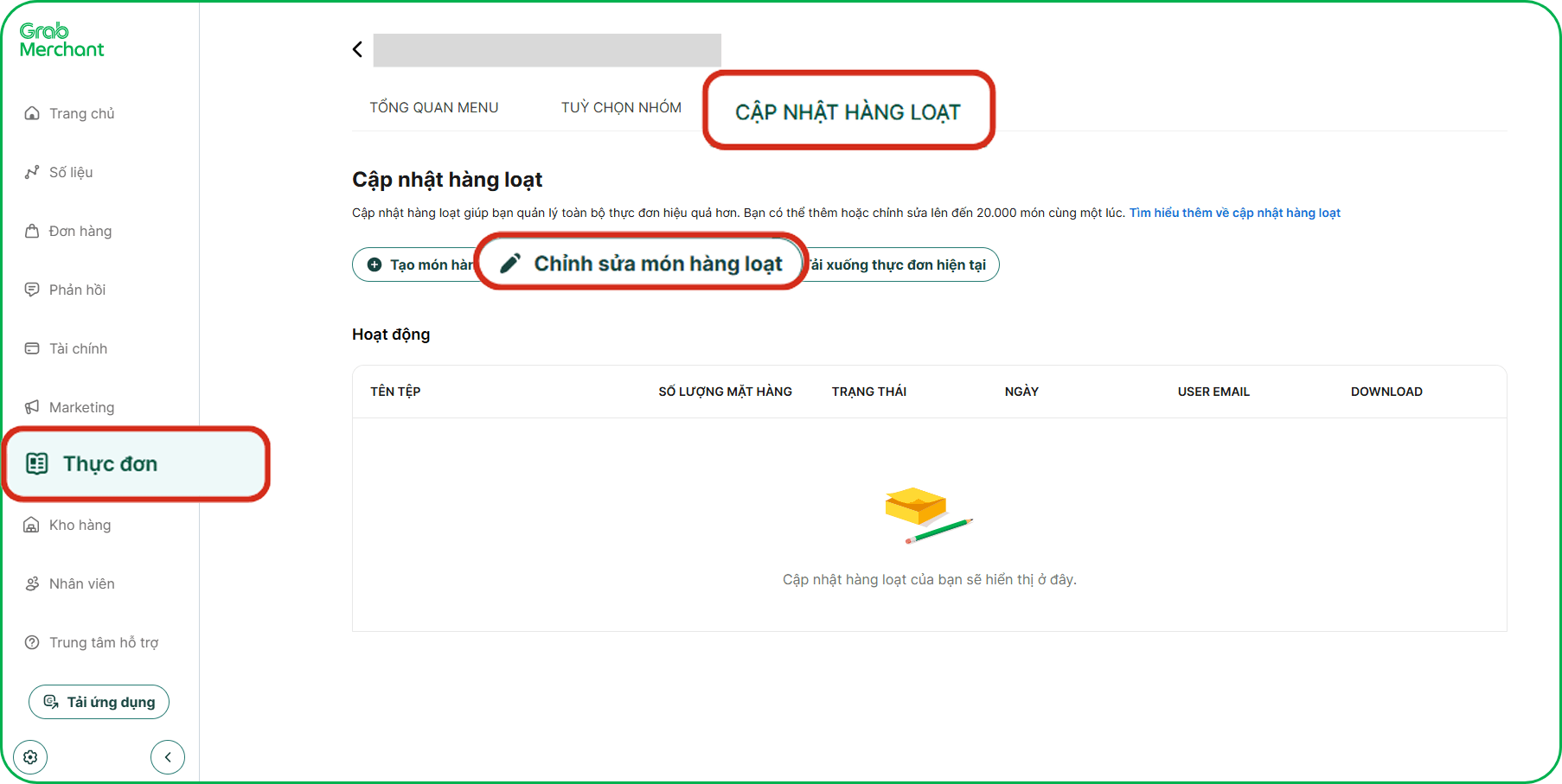Click the Đơn hàng bag icon

tap(32, 231)
